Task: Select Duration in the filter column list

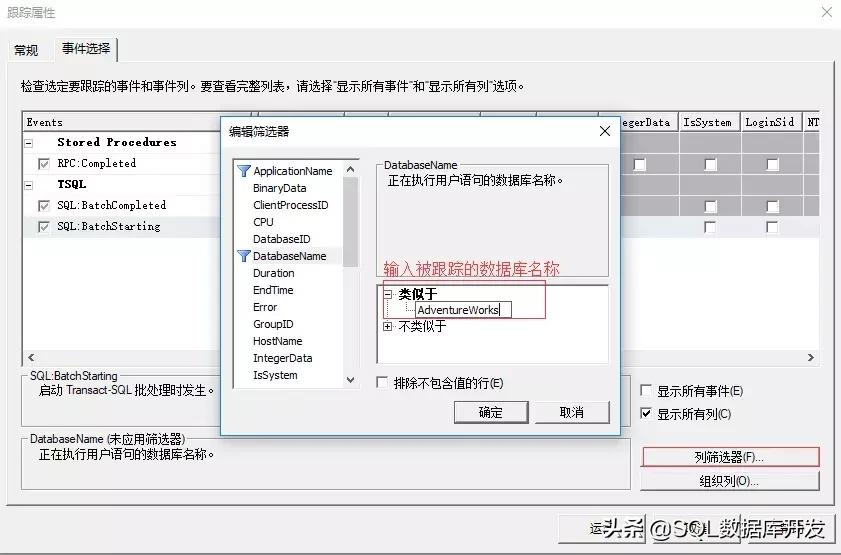Action: pyautogui.click(x=274, y=273)
